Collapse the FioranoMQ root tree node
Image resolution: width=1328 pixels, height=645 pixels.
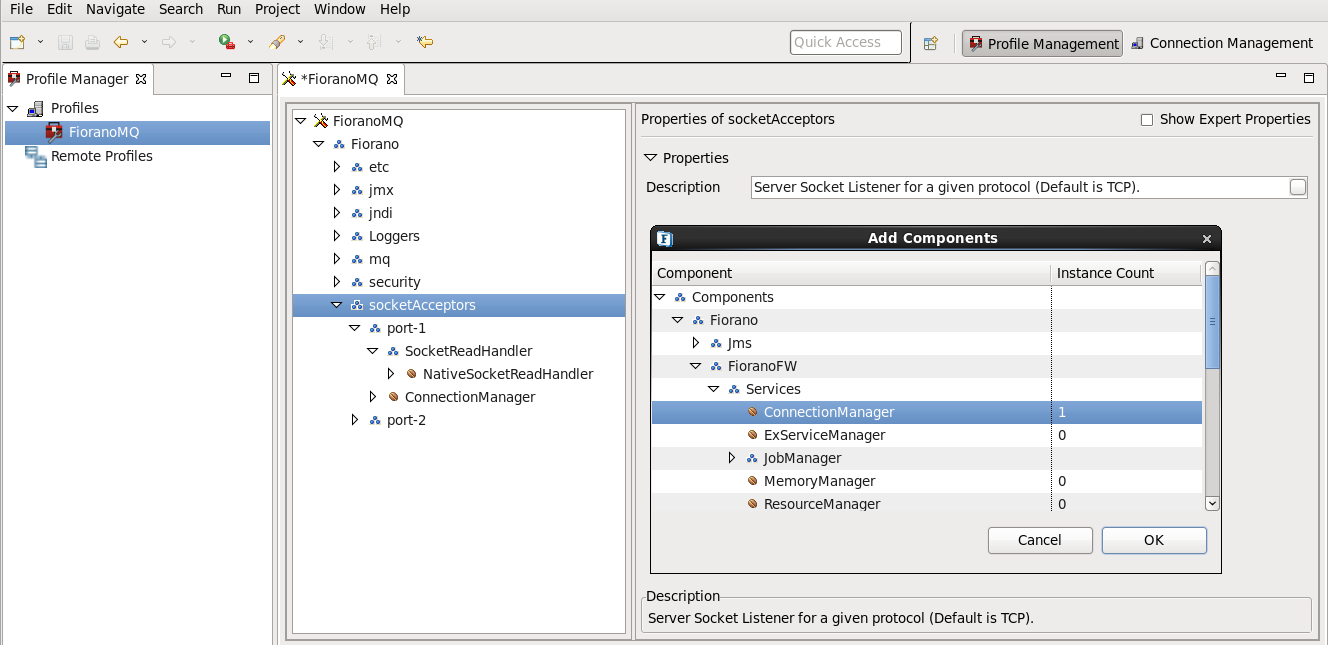click(x=301, y=121)
